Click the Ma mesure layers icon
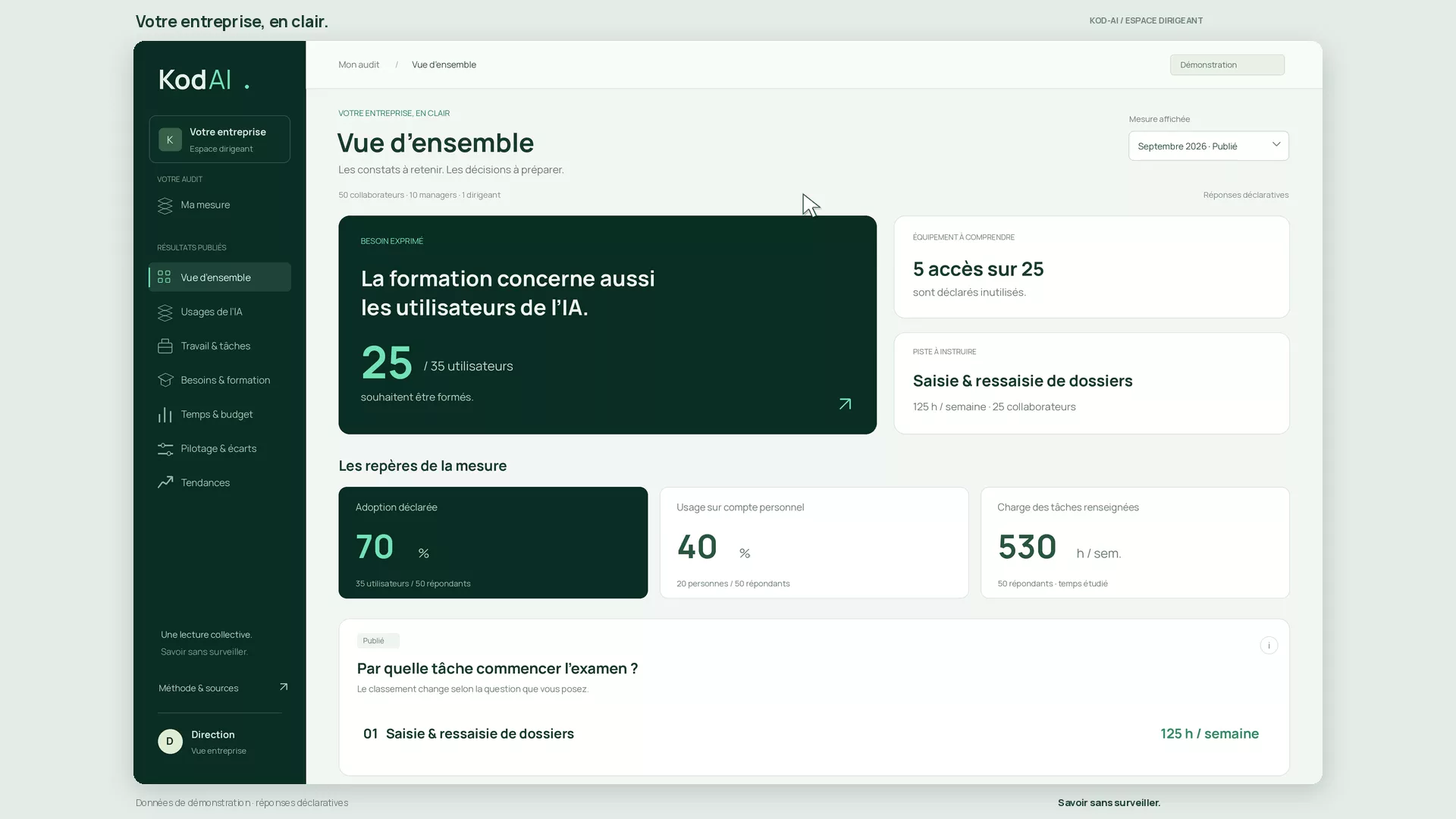This screenshot has width=1456, height=819. (165, 206)
